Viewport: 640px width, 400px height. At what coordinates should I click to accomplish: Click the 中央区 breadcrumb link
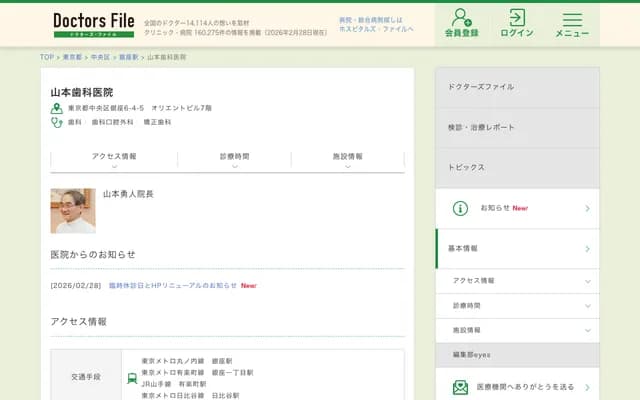(x=100, y=57)
